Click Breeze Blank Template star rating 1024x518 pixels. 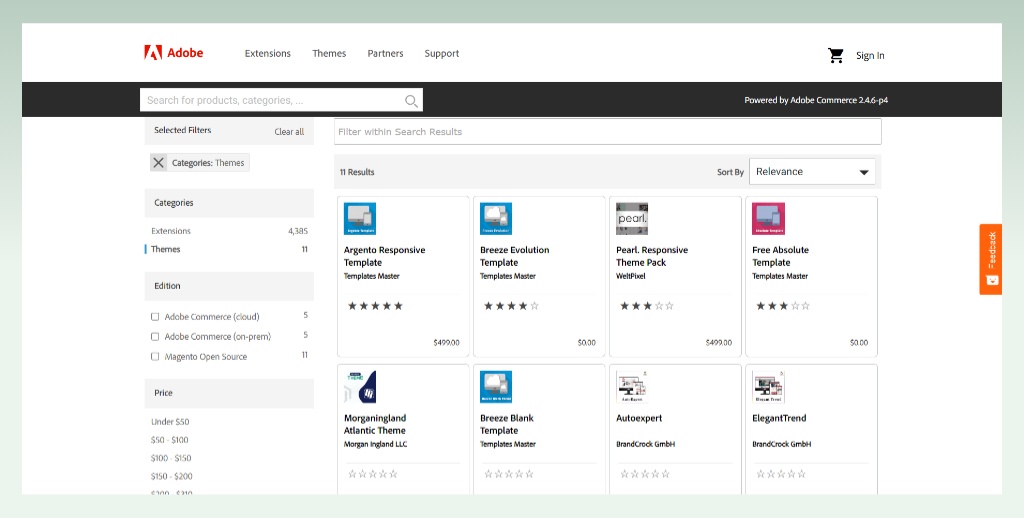point(509,474)
